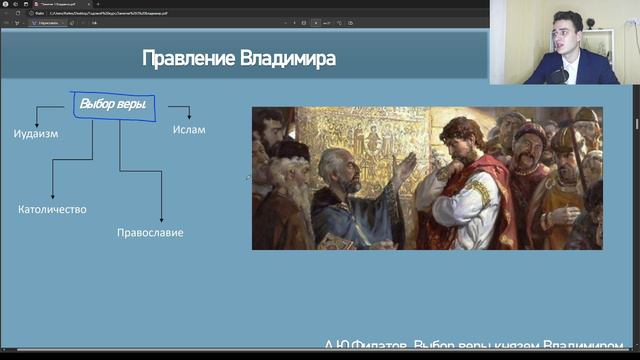Image resolution: width=640 pixels, height=360 pixels.
Task: Click the file info icon in address bar
Action: point(31,13)
